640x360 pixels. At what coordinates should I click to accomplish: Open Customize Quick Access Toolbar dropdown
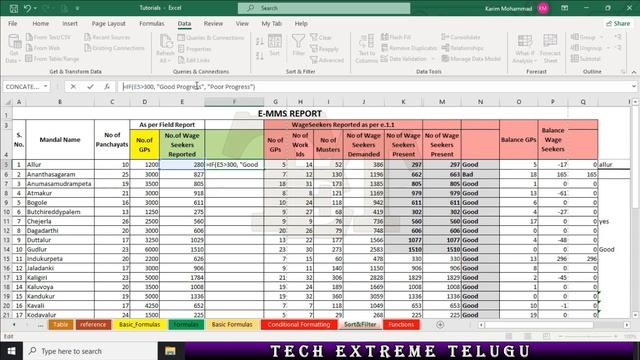tap(77, 8)
